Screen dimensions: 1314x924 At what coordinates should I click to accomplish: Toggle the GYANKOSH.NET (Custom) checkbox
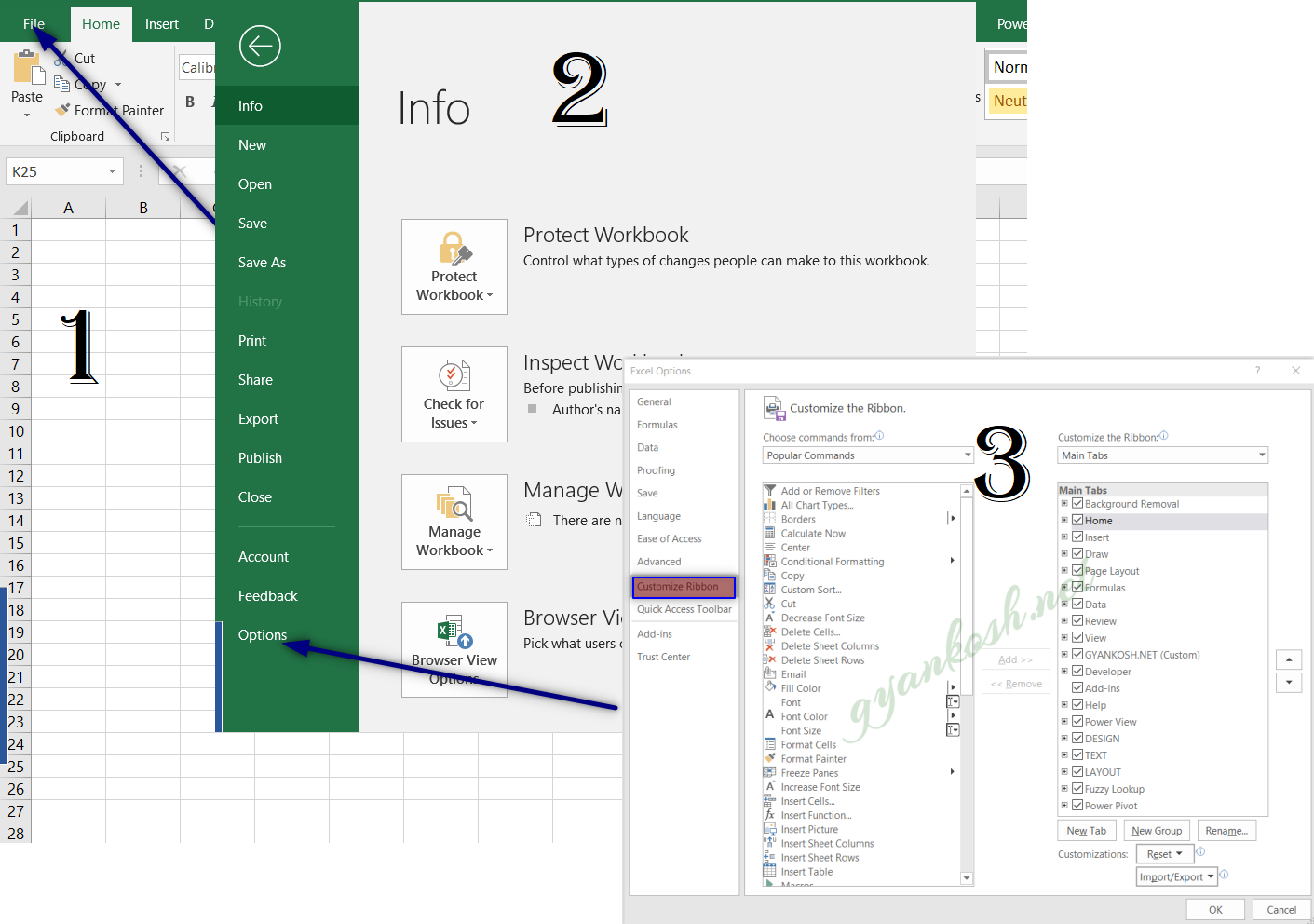tap(1077, 655)
